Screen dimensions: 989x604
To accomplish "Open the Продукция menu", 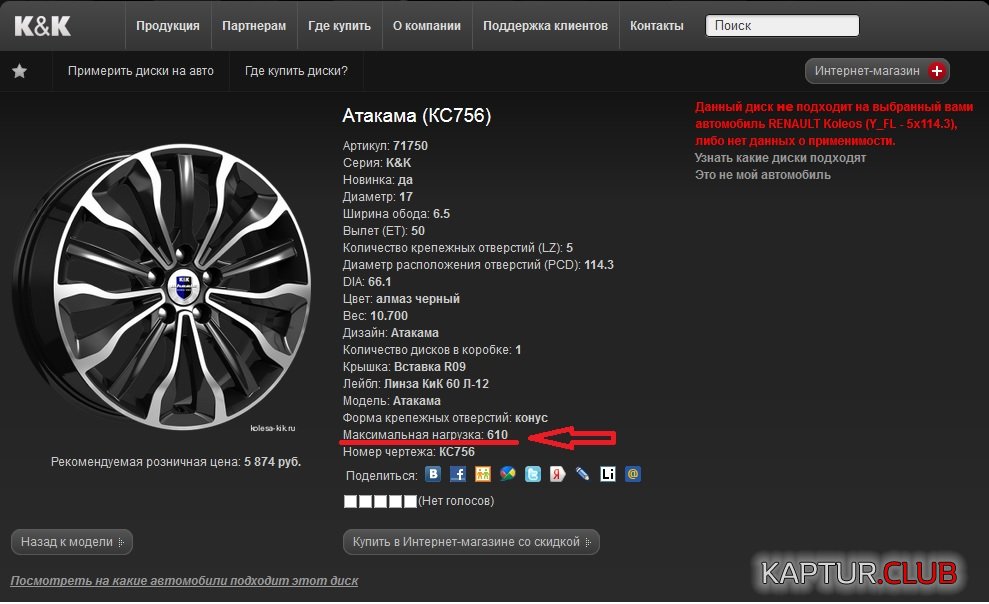I will coord(168,26).
